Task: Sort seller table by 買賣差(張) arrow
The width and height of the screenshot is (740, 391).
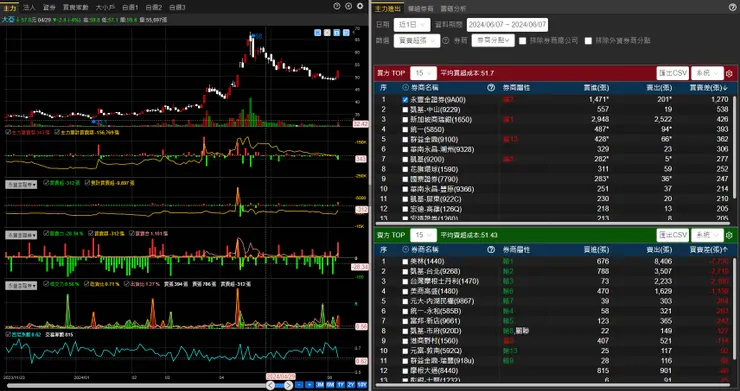Action: point(726,249)
